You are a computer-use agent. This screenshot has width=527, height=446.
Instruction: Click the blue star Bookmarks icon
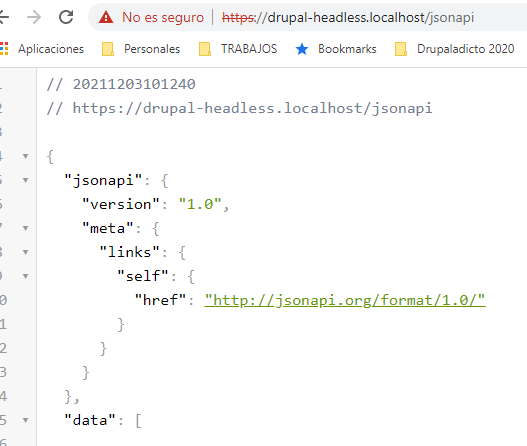pyautogui.click(x=302, y=49)
